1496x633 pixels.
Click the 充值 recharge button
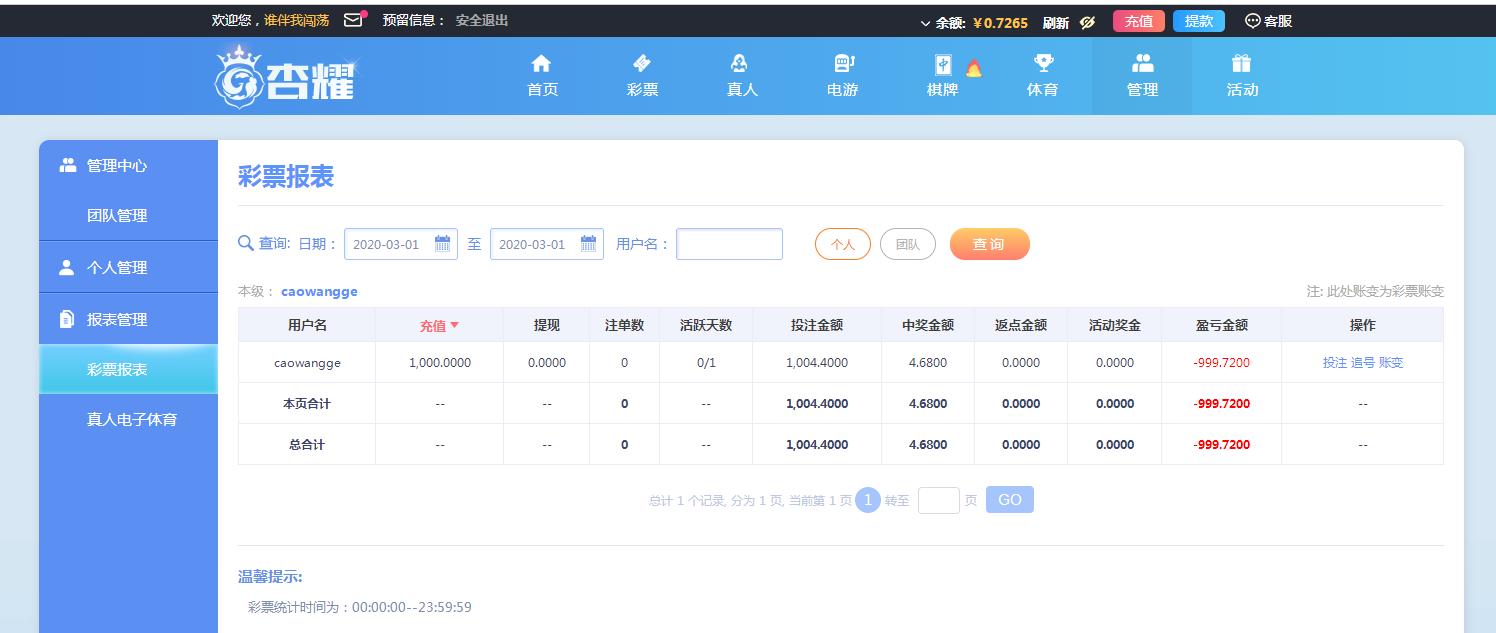(1139, 21)
